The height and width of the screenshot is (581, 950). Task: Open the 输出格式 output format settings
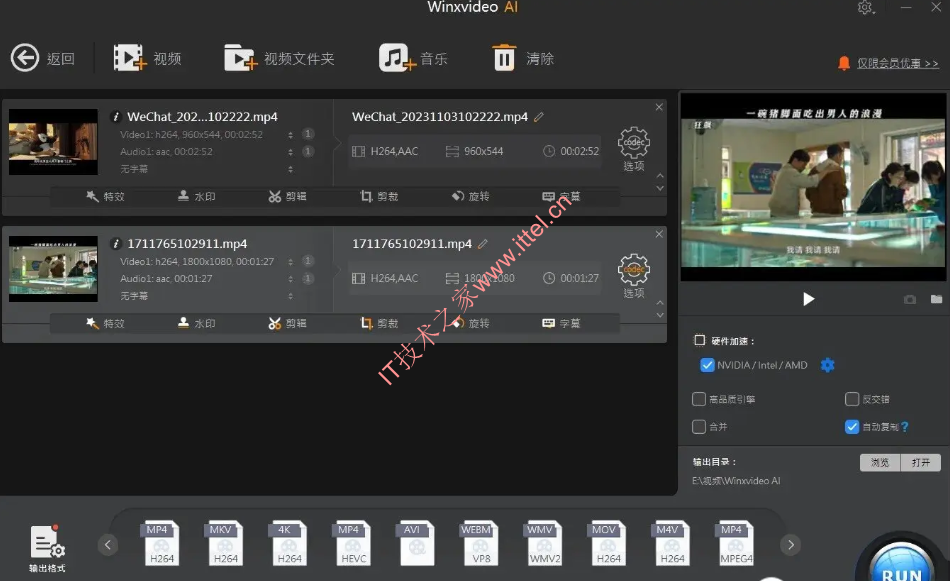click(47, 548)
